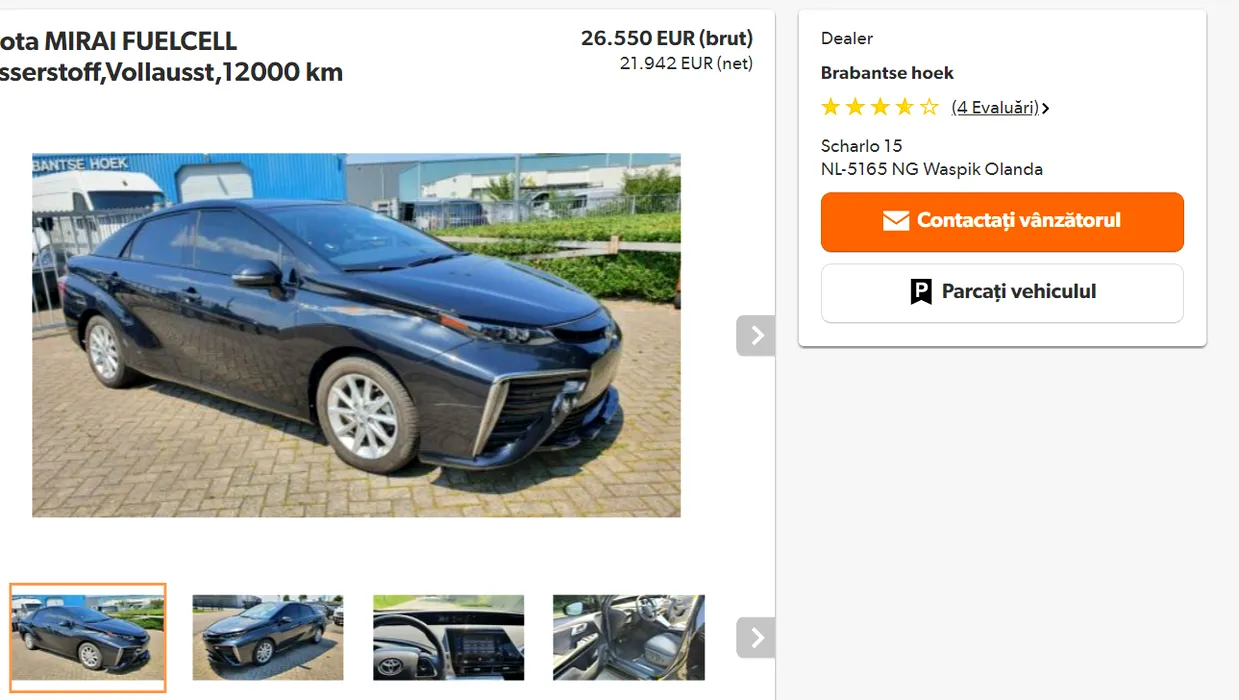1239x700 pixels.
Task: Click the Brabantse hoek dealer name
Action: (x=887, y=73)
